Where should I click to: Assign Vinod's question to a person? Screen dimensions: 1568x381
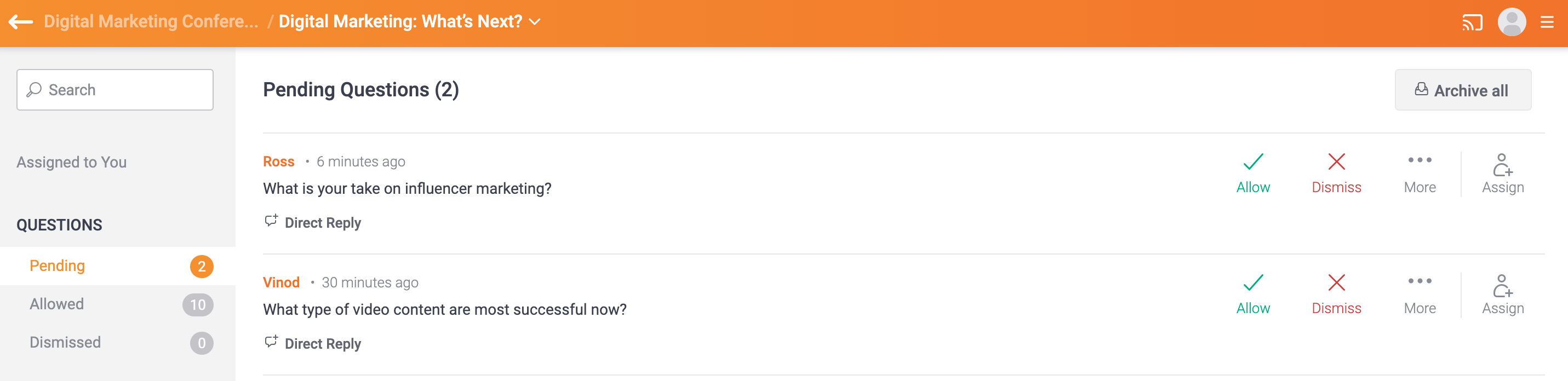[1502, 294]
